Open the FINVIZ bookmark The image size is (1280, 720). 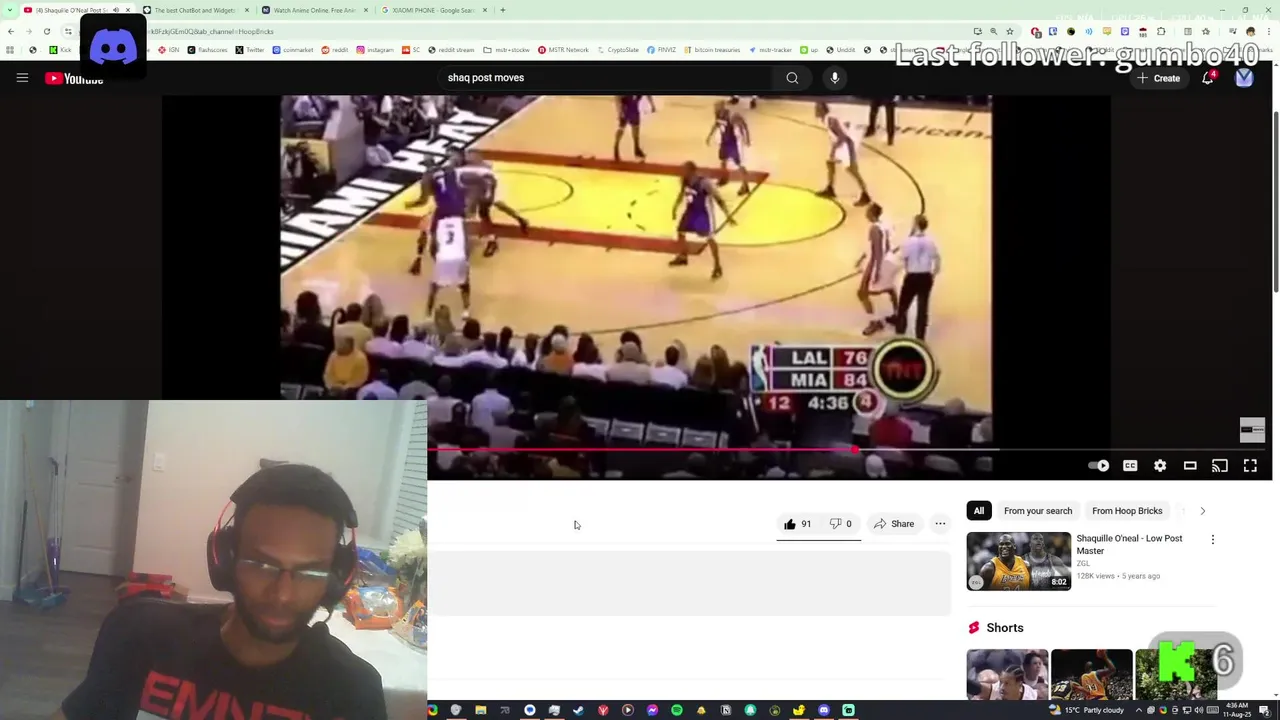(x=661, y=50)
